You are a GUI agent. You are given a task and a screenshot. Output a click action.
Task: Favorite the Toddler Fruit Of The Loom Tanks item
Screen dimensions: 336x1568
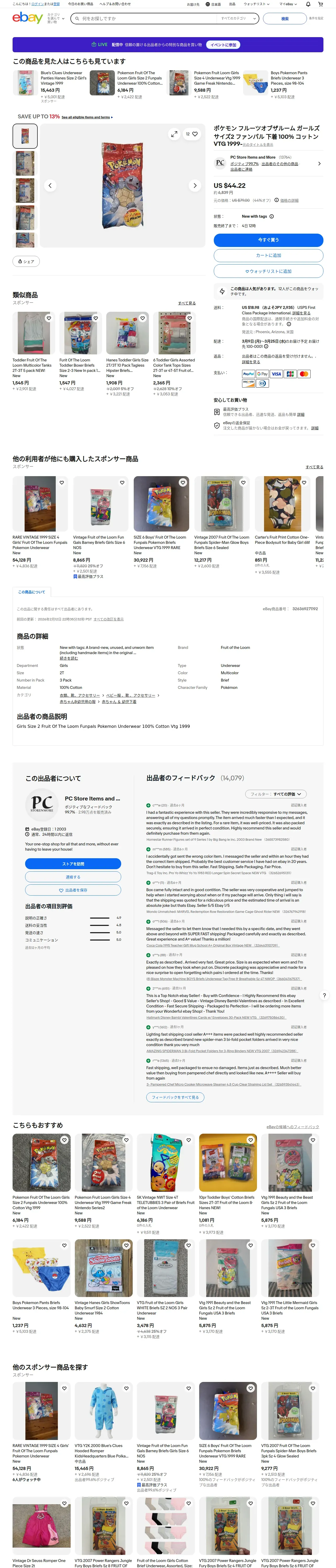pyautogui.click(x=49, y=318)
